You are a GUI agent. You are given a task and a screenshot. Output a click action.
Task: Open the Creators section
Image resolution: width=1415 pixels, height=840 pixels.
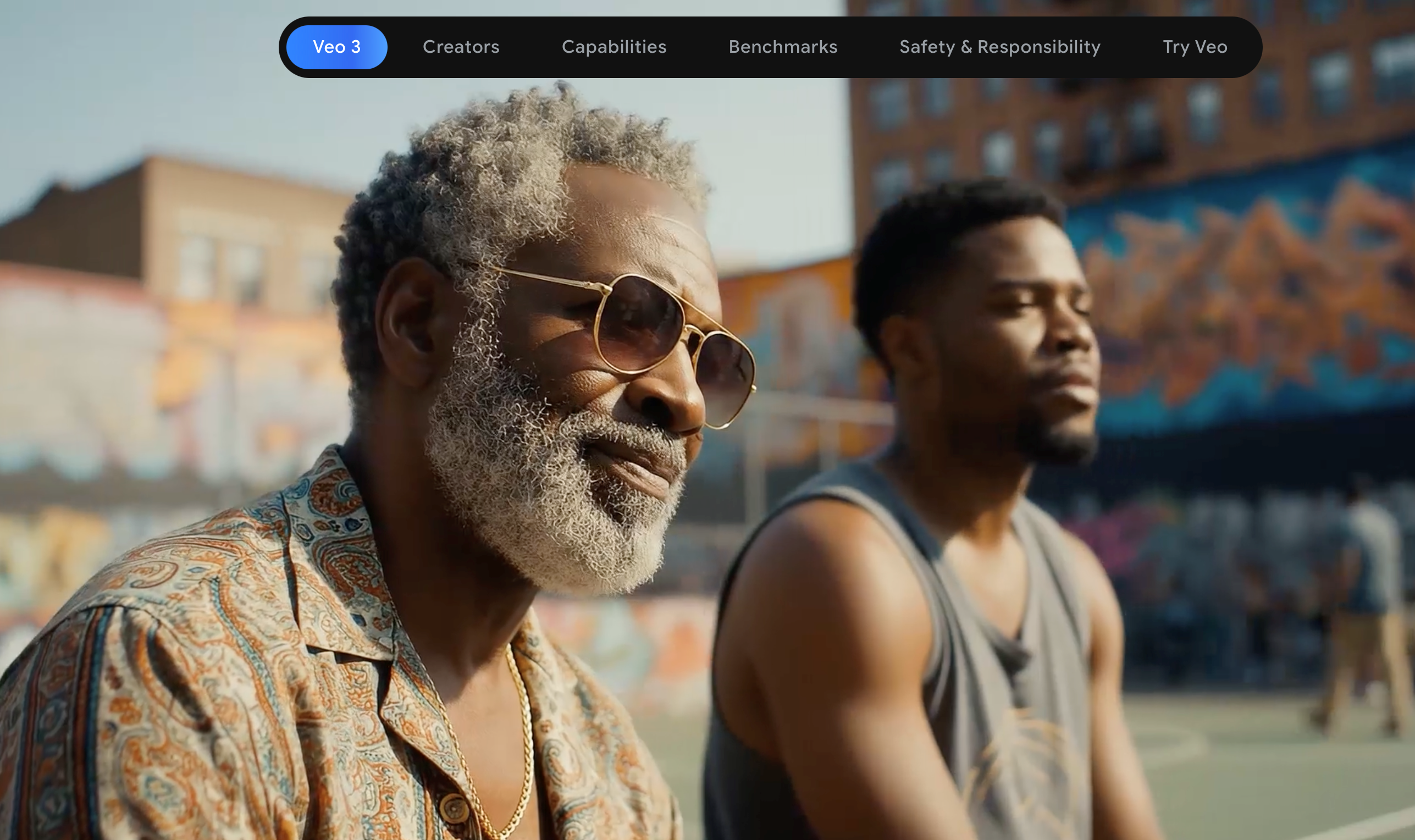(x=461, y=47)
